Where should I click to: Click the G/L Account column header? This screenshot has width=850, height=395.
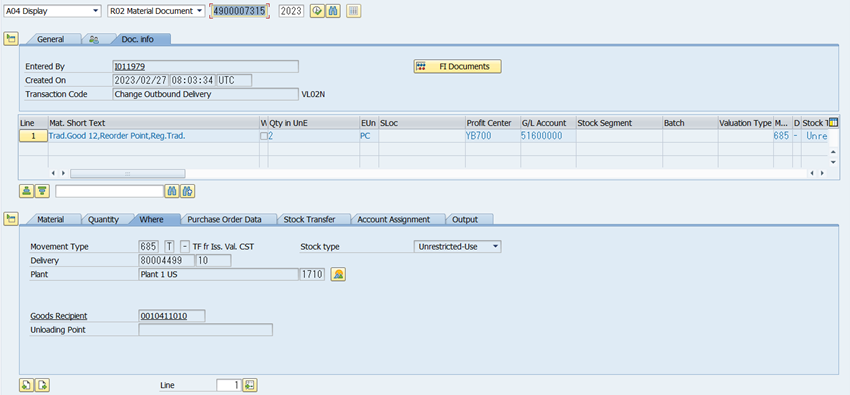point(548,123)
